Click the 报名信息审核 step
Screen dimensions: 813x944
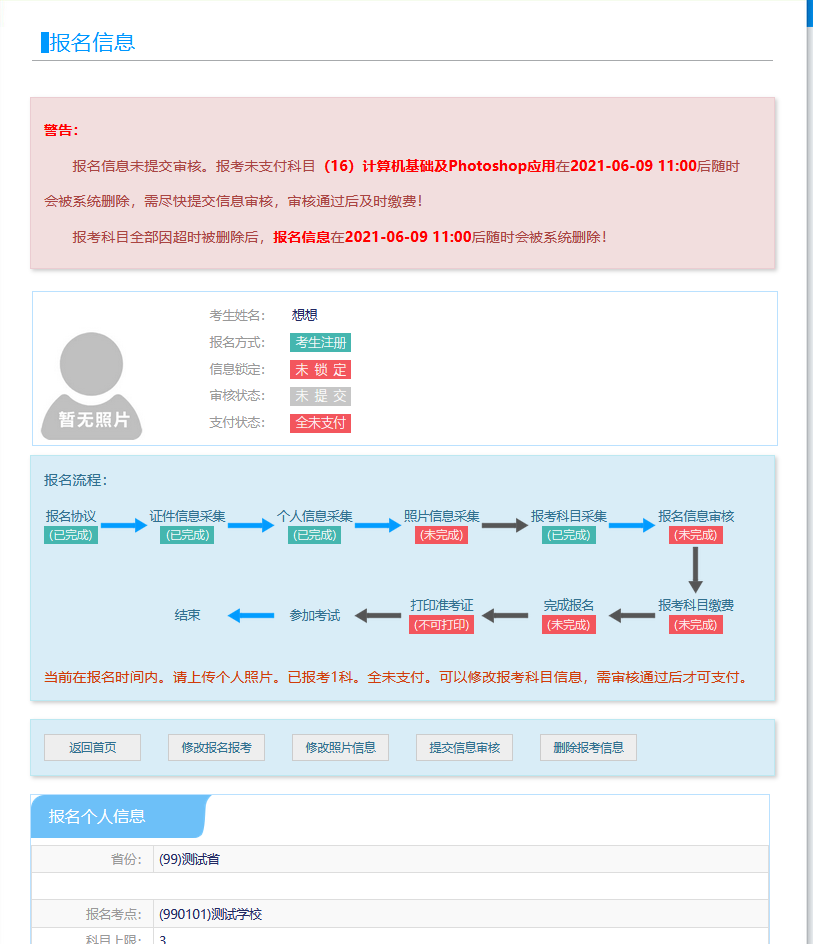pos(696,516)
